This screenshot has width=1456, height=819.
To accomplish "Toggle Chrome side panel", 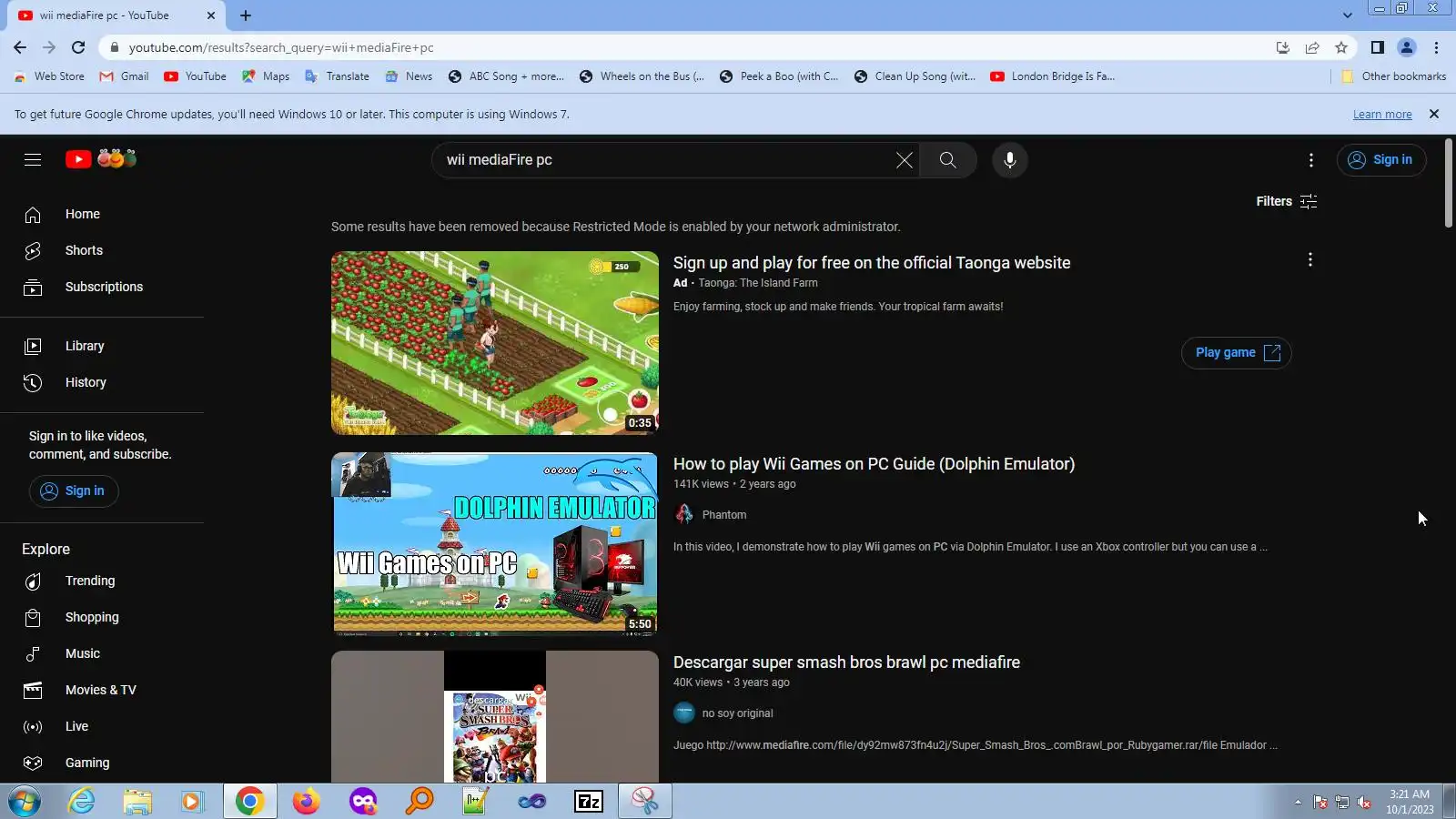I will tap(1378, 47).
